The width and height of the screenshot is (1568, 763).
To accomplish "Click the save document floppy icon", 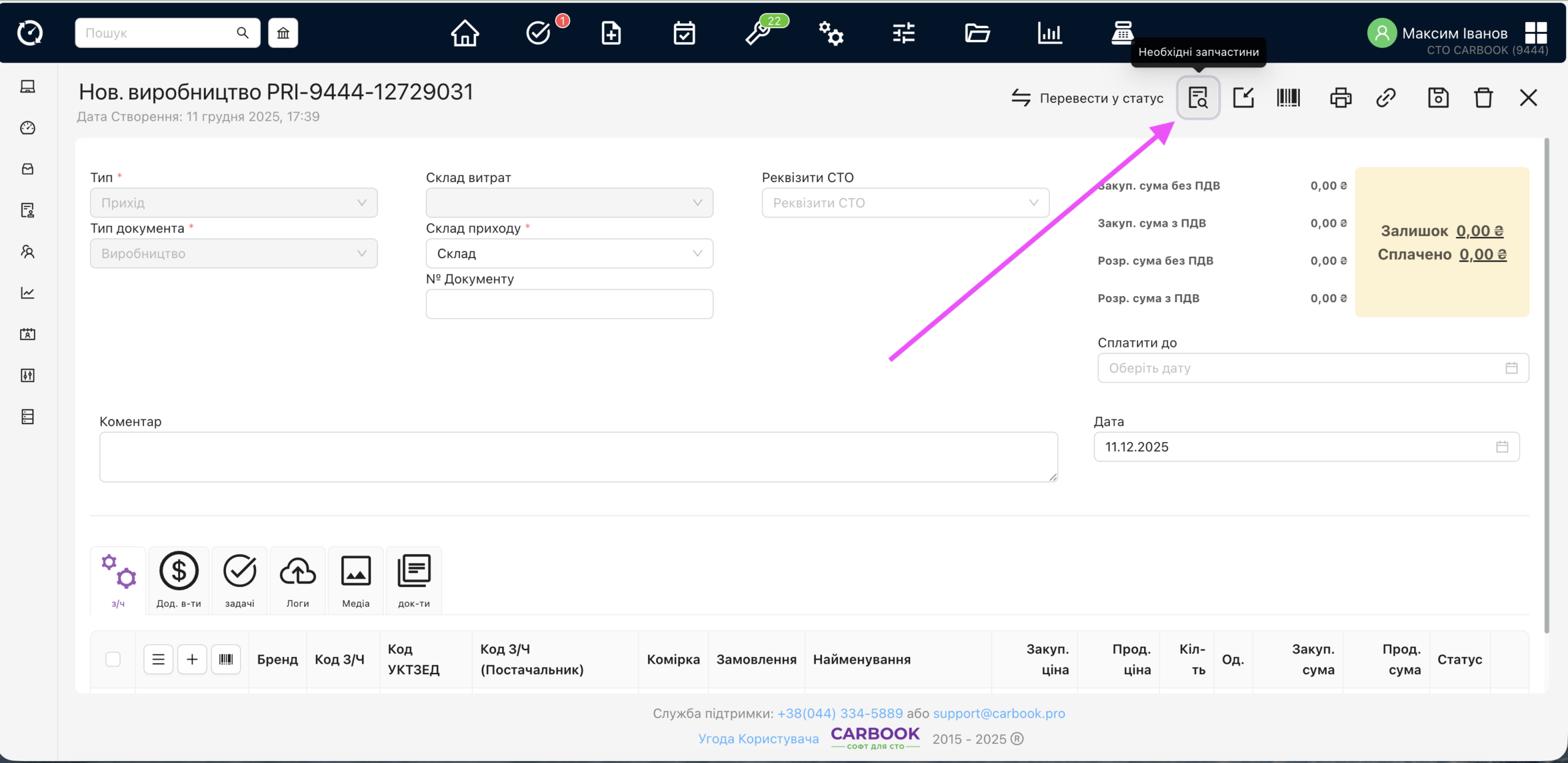I will (x=1438, y=98).
